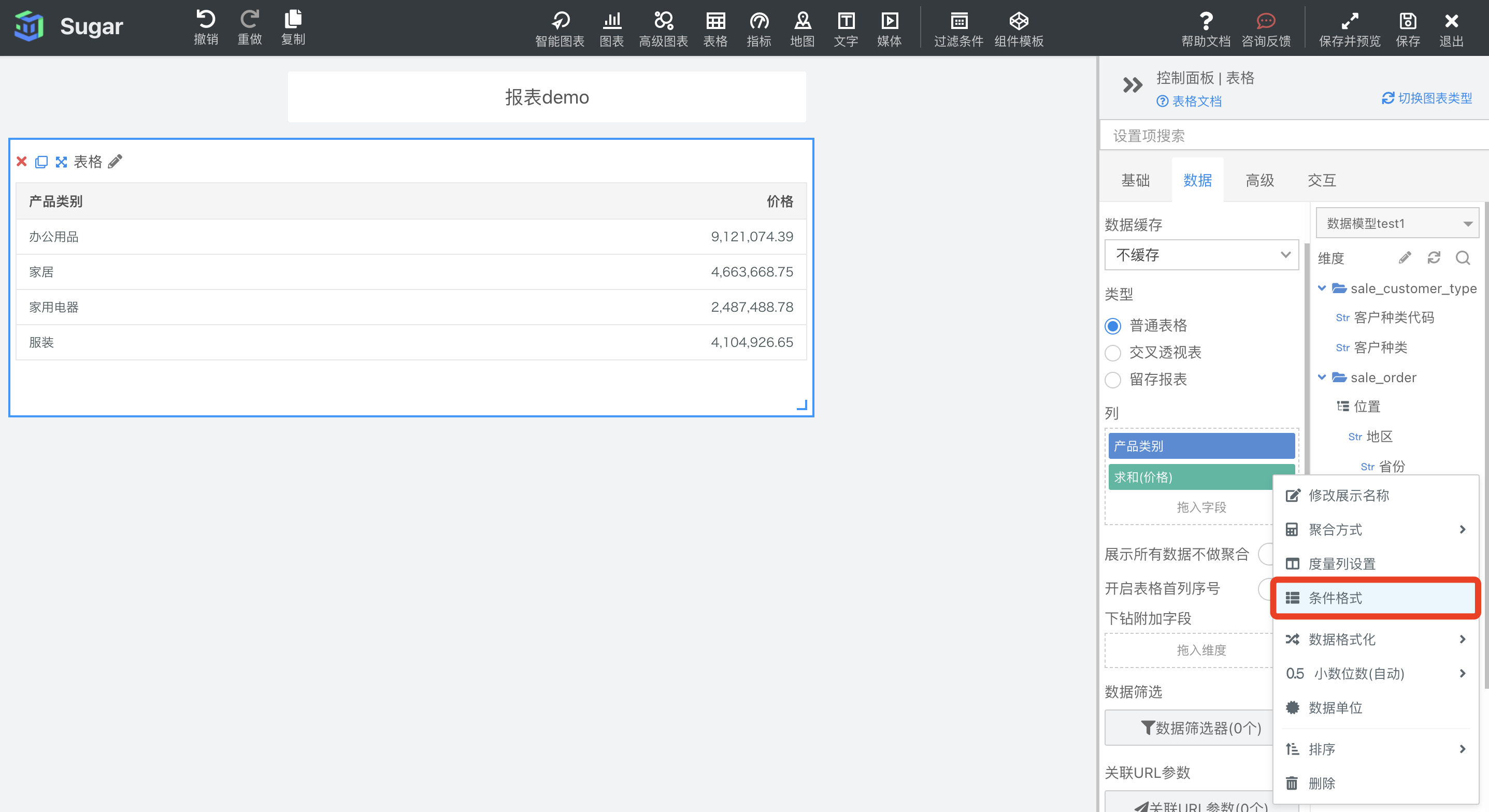
Task: Click 切换图表类型 link
Action: (x=1427, y=98)
